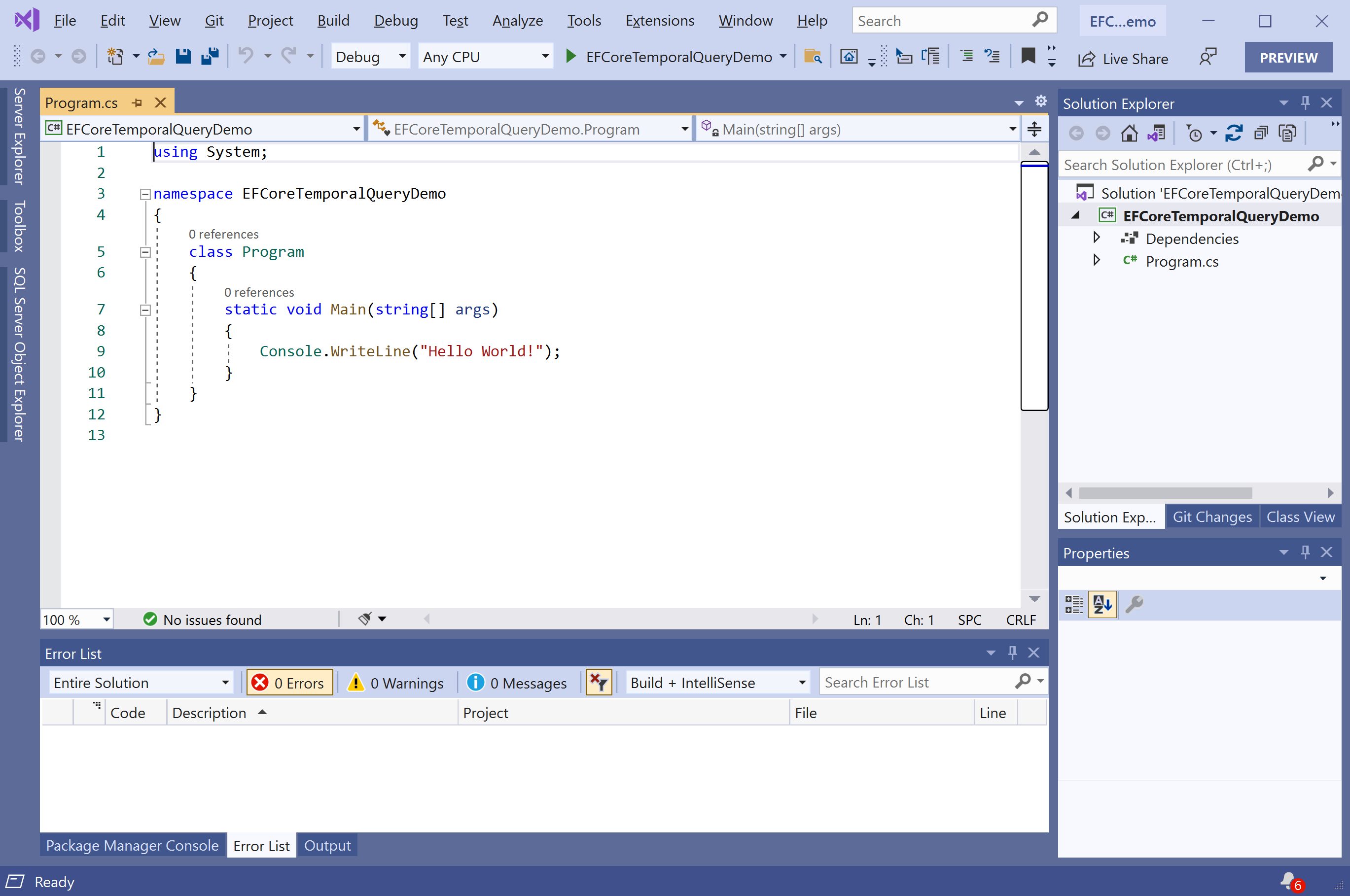Click the Save All toolbar icon
This screenshot has width=1350, height=896.
pos(210,57)
